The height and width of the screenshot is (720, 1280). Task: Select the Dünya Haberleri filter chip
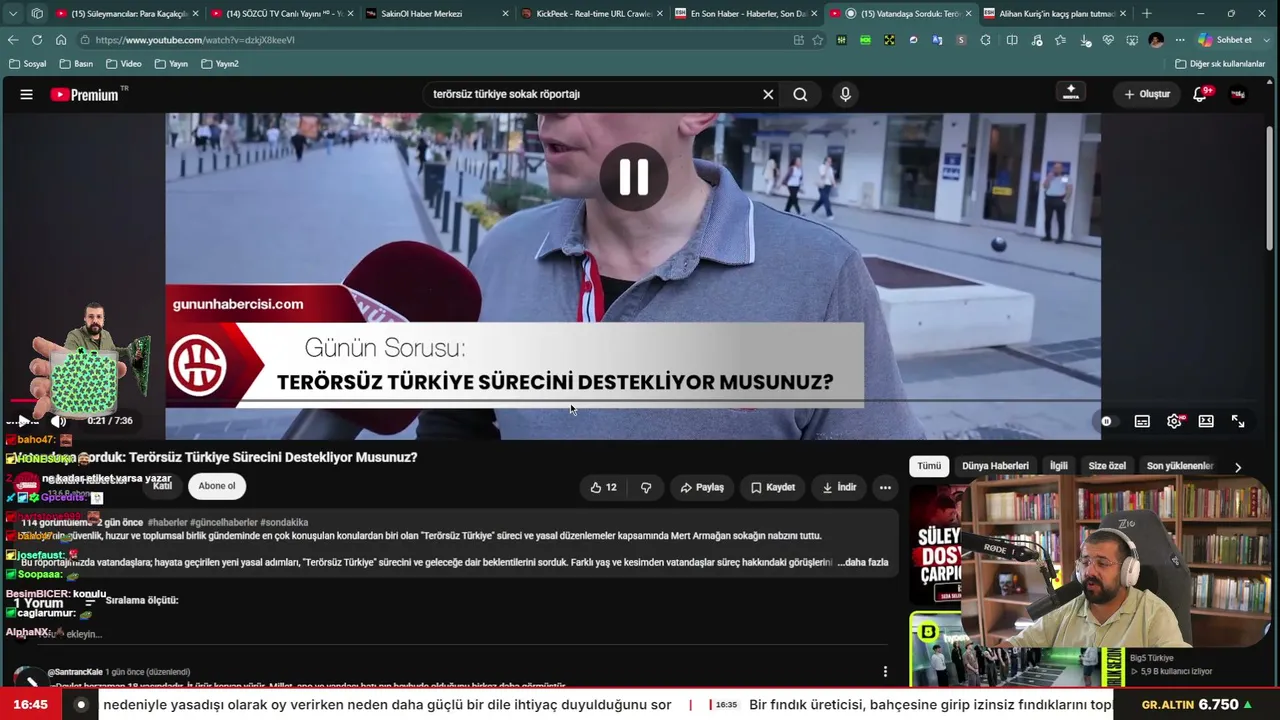click(x=995, y=466)
